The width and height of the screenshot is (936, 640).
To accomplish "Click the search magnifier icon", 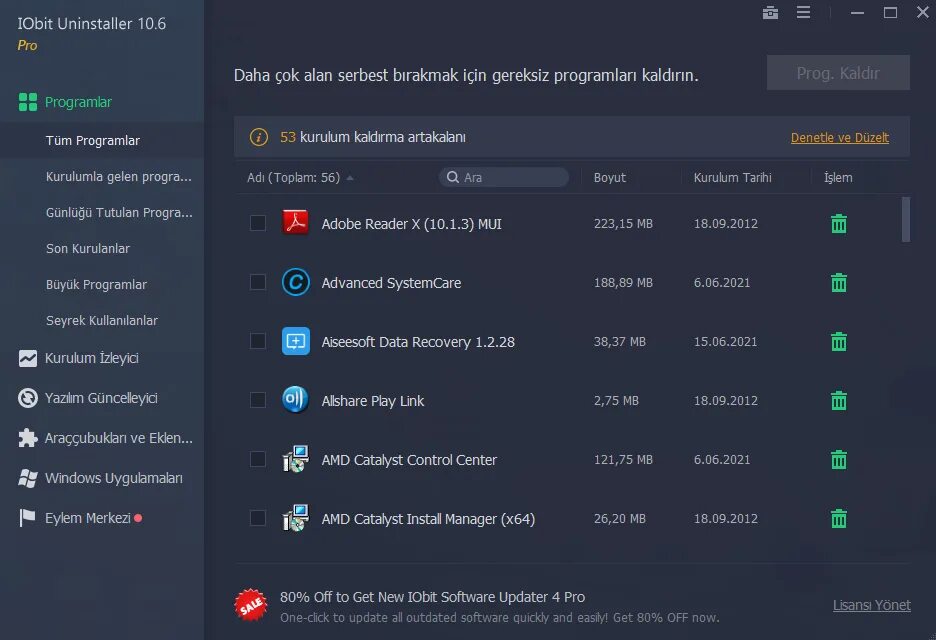I will click(x=452, y=177).
